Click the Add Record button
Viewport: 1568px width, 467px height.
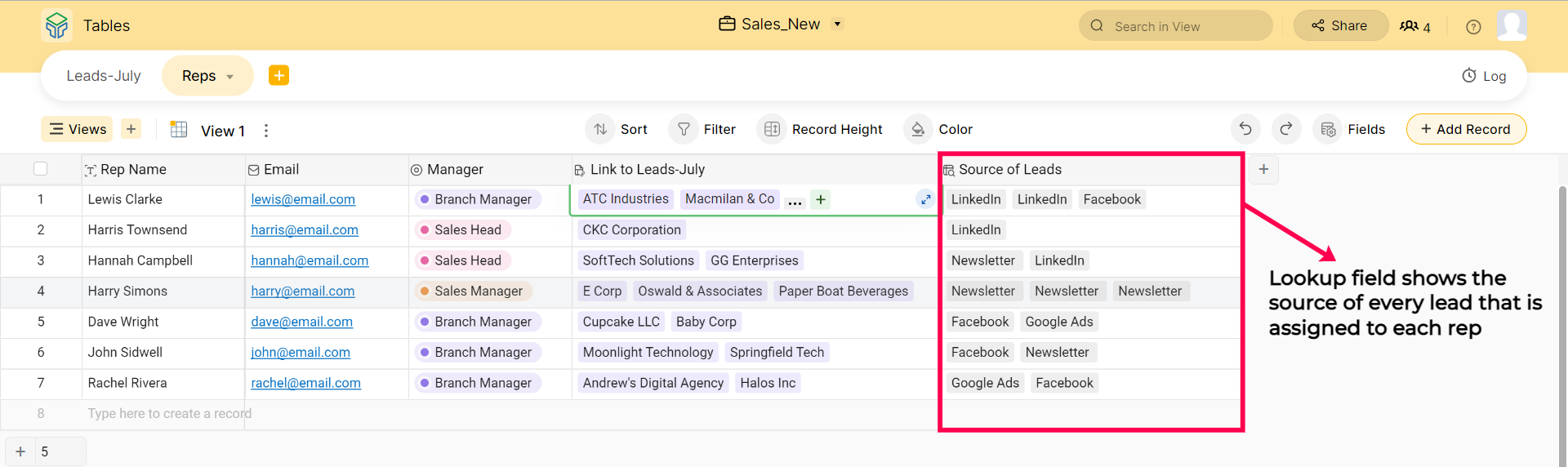click(1466, 129)
